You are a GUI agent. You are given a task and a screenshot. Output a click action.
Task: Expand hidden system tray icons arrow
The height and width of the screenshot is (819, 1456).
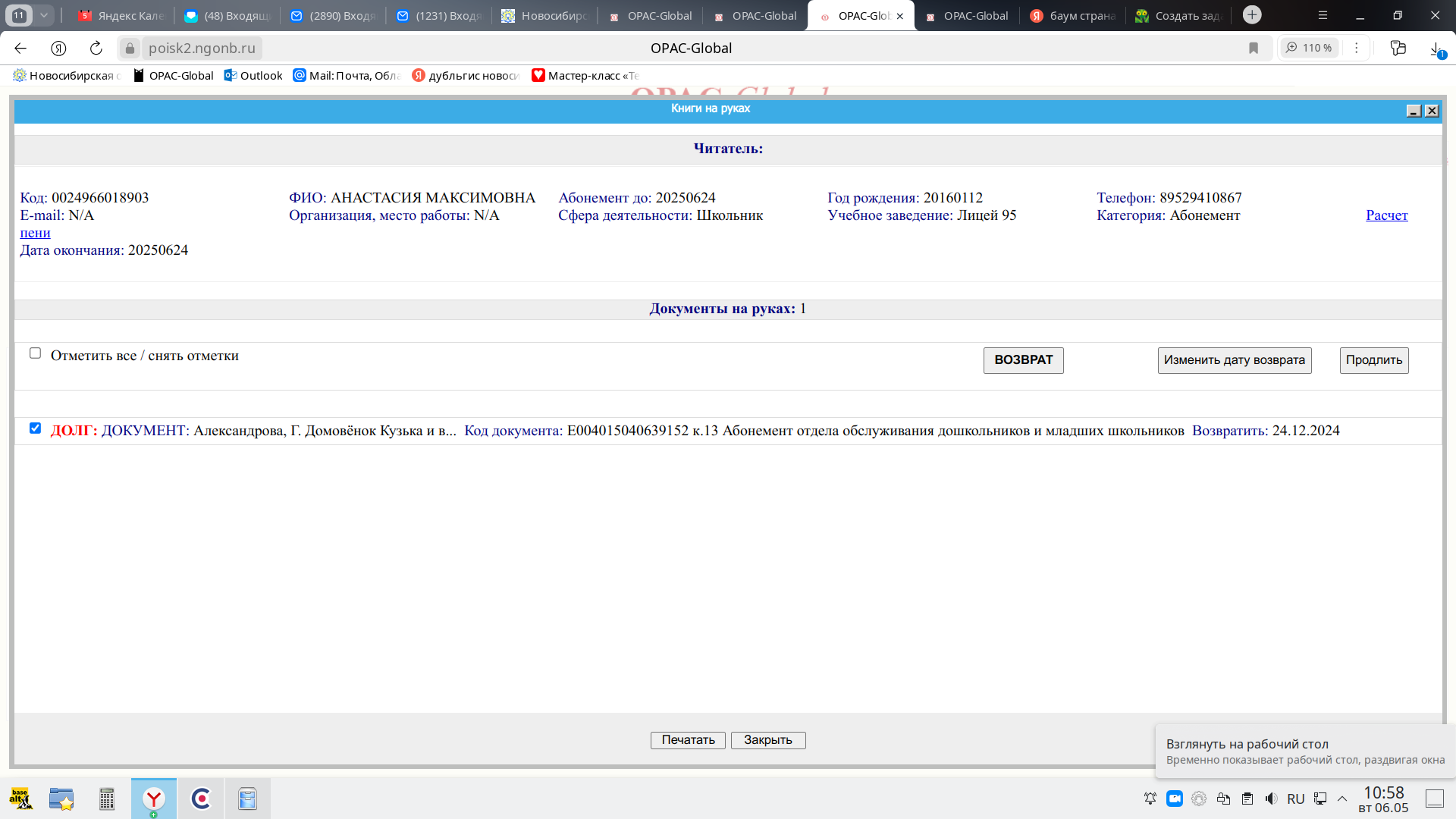click(1342, 799)
